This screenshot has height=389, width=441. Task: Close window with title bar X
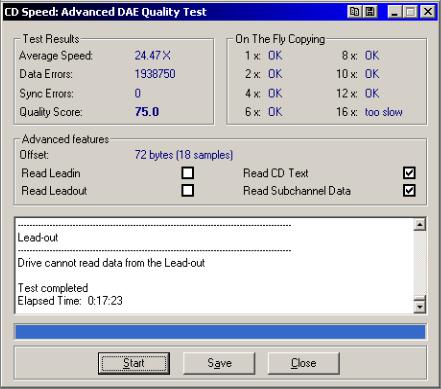point(428,12)
